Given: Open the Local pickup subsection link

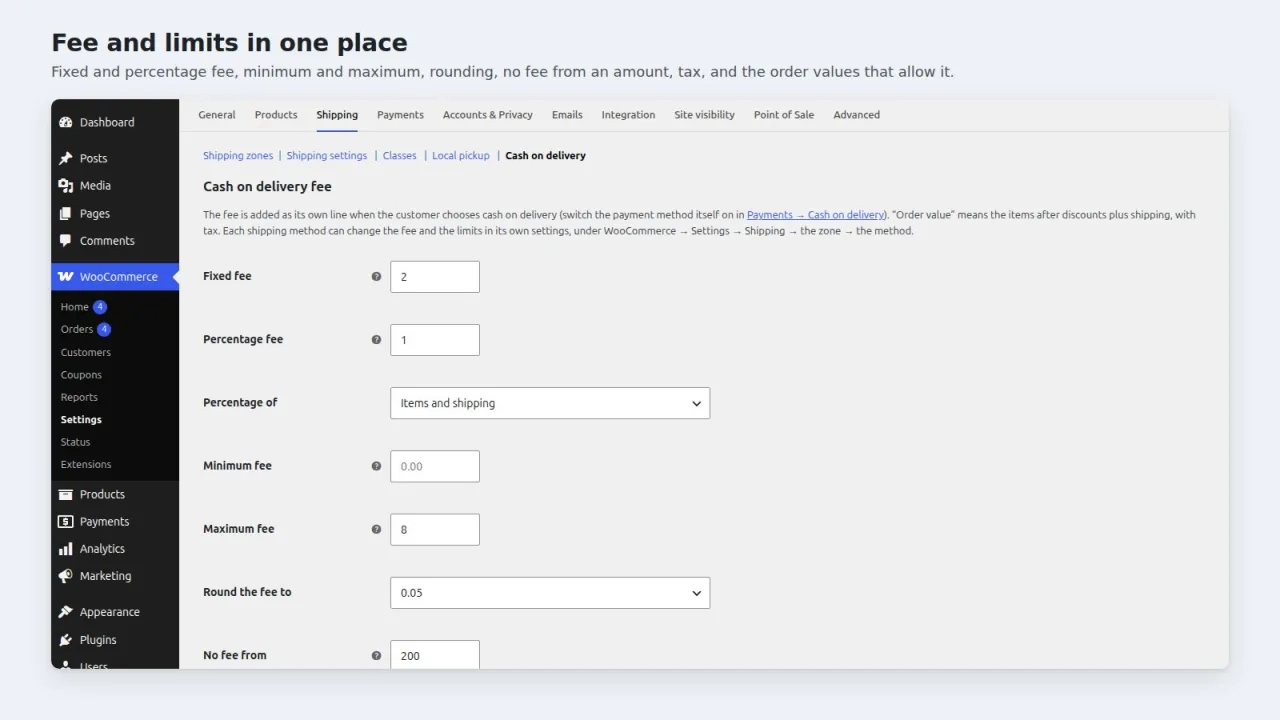Looking at the screenshot, I should tap(461, 156).
